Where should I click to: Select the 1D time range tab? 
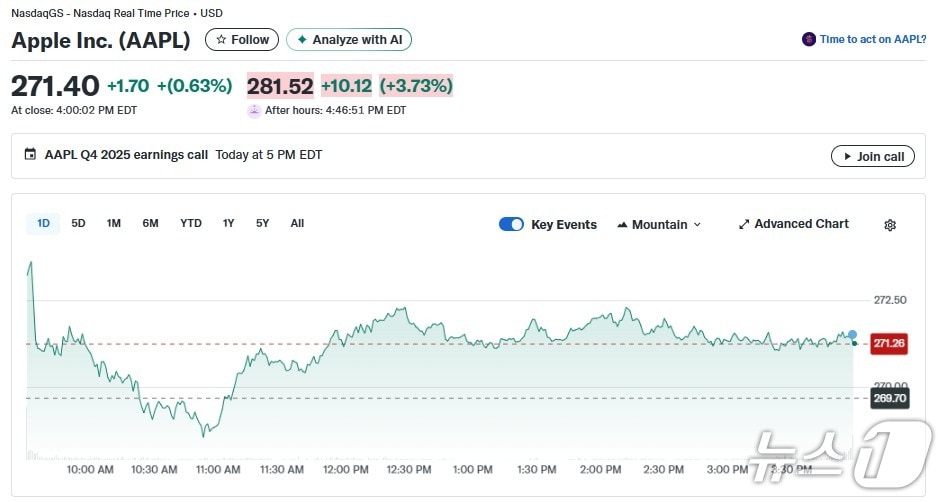[43, 223]
